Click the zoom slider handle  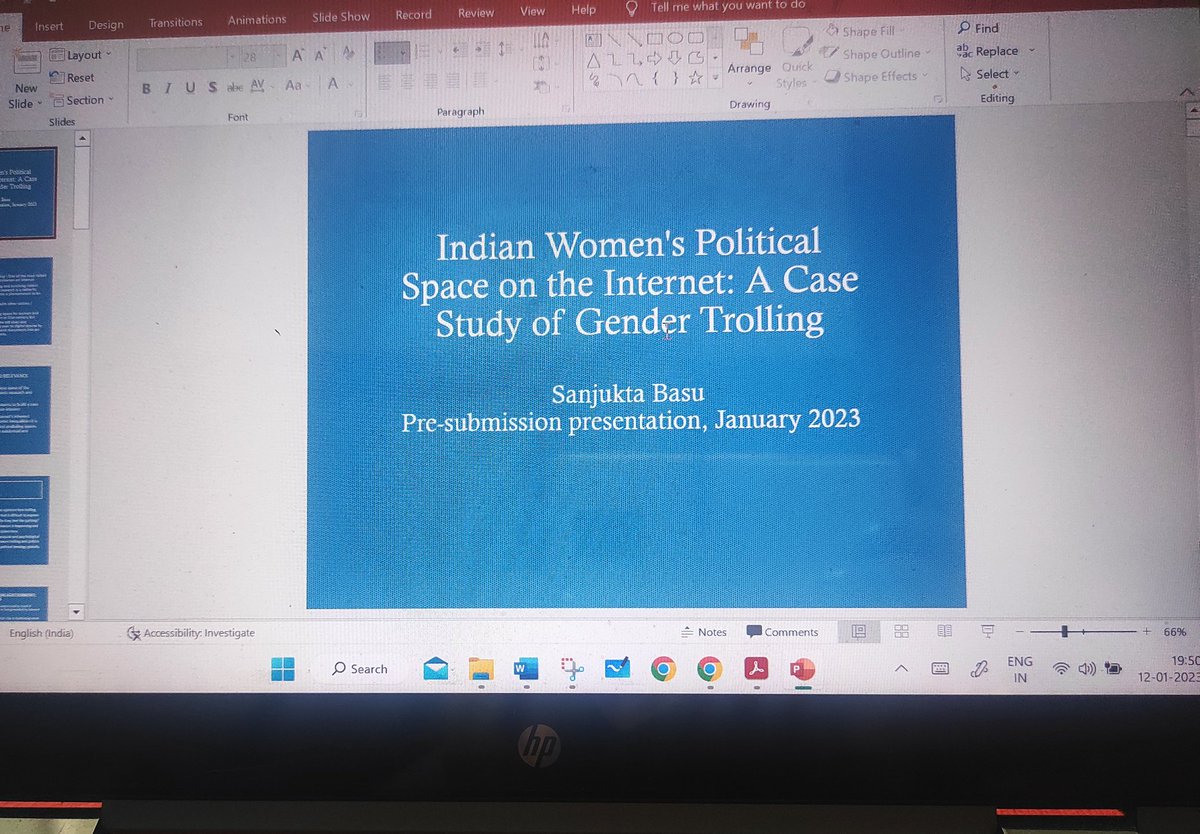(x=1065, y=632)
